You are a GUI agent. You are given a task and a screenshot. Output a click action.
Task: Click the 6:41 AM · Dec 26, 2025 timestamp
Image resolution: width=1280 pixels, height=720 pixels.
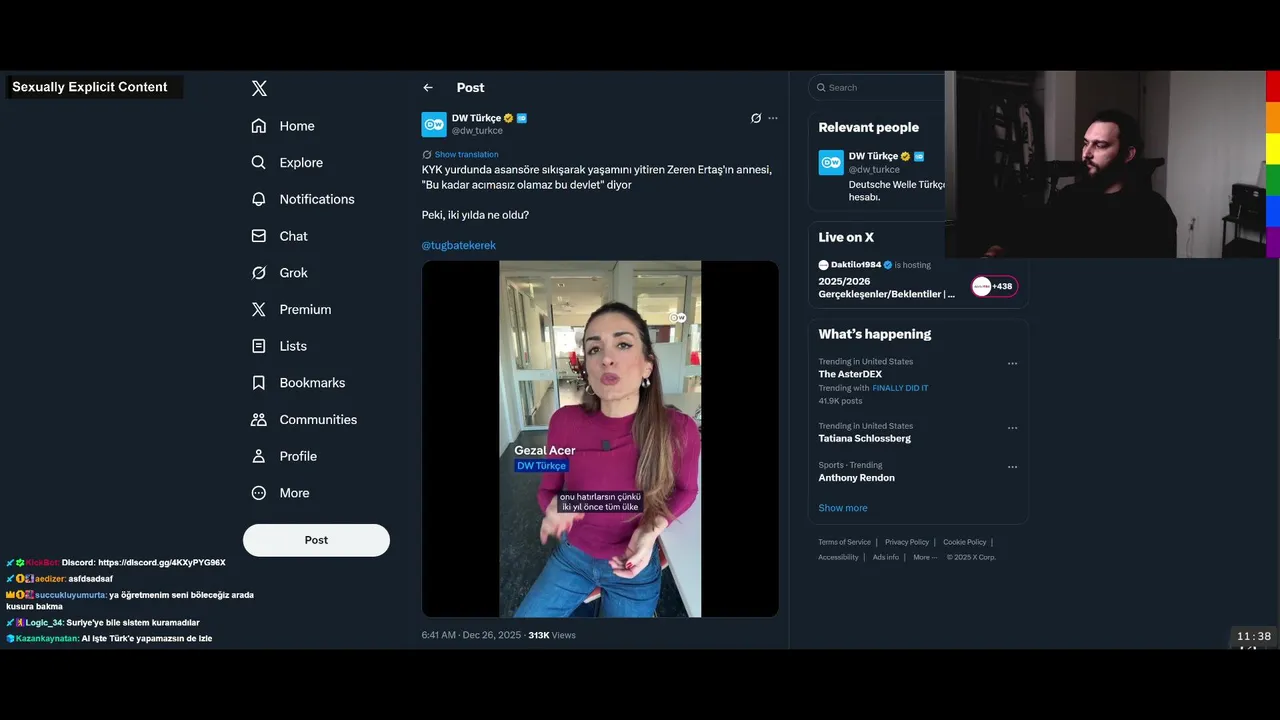click(471, 635)
